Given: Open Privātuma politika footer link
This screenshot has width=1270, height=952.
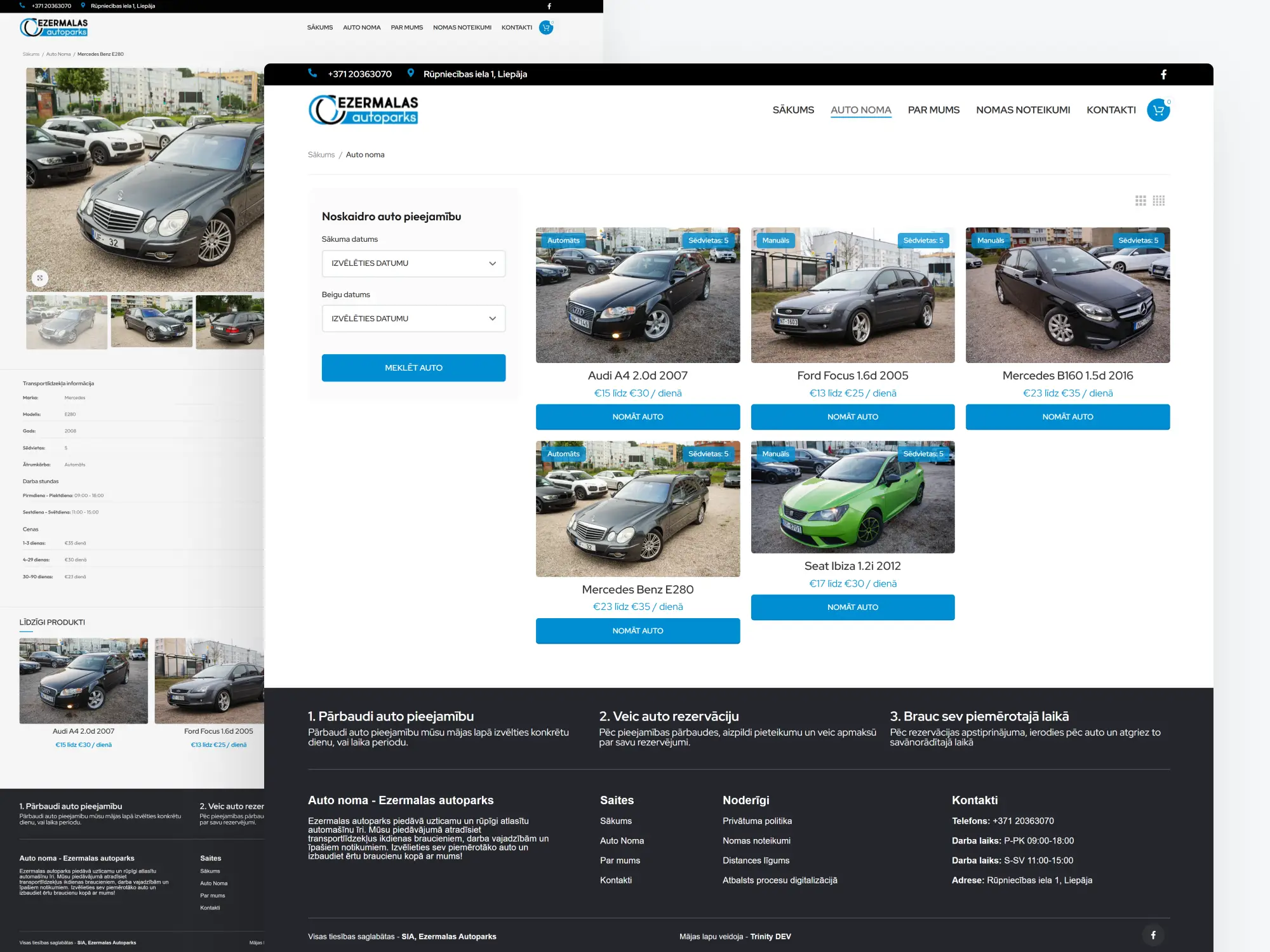Looking at the screenshot, I should (757, 821).
